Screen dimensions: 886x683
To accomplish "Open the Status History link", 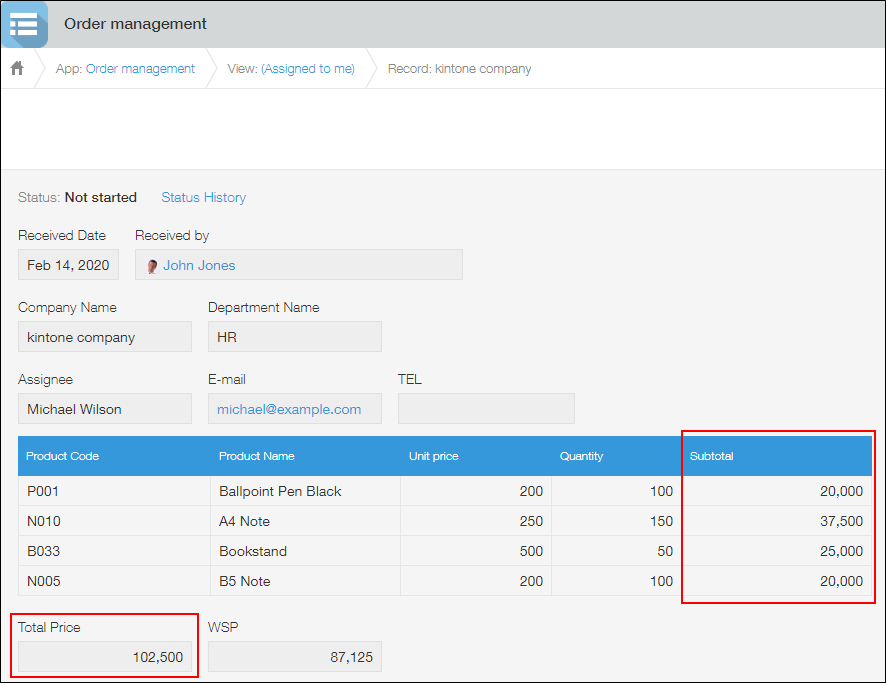I will click(203, 197).
